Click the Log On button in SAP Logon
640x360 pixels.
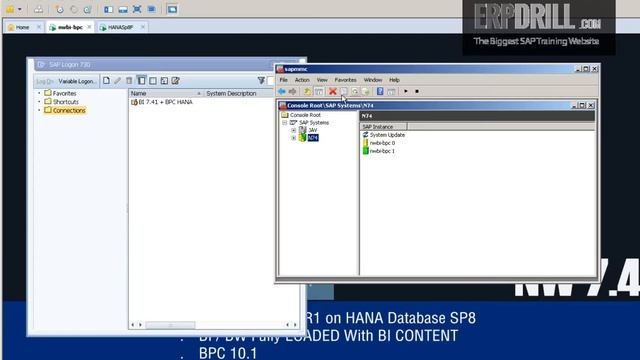[x=45, y=81]
